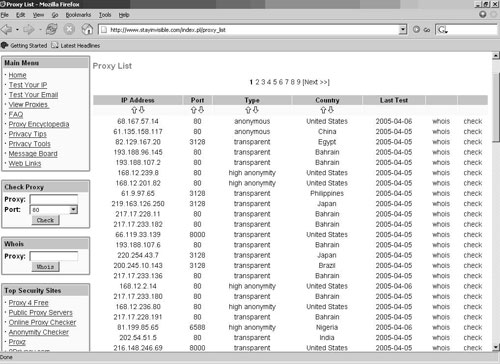Click the Google search engine icon

pos(442,30)
